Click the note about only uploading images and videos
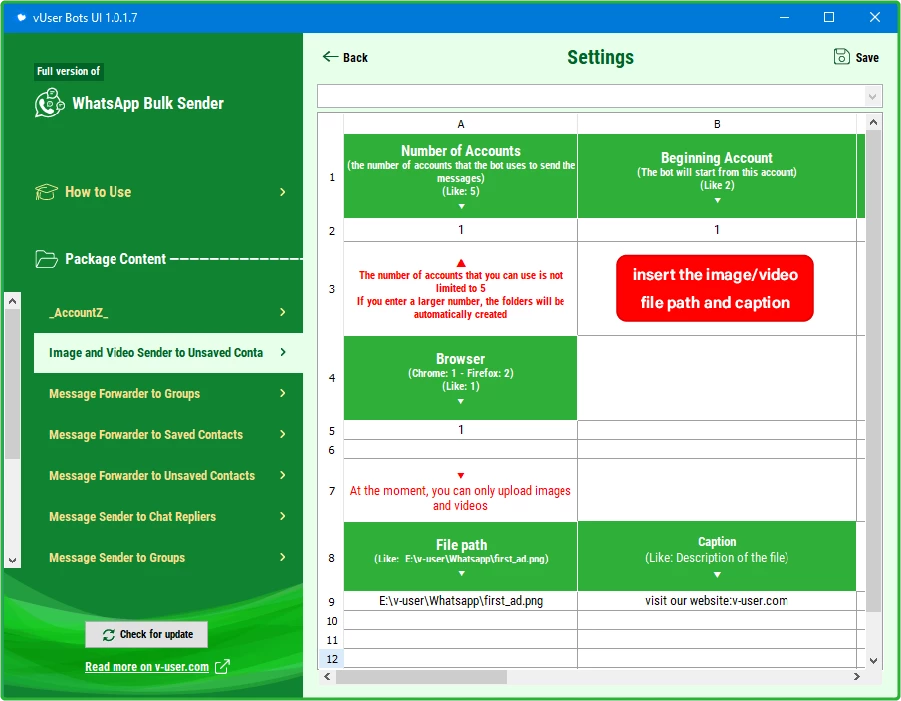 tap(460, 491)
